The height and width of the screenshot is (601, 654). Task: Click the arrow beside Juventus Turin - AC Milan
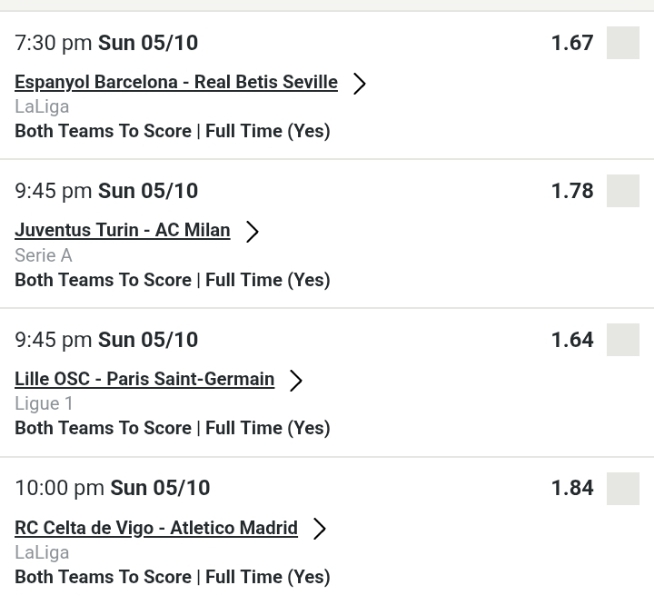click(x=252, y=232)
